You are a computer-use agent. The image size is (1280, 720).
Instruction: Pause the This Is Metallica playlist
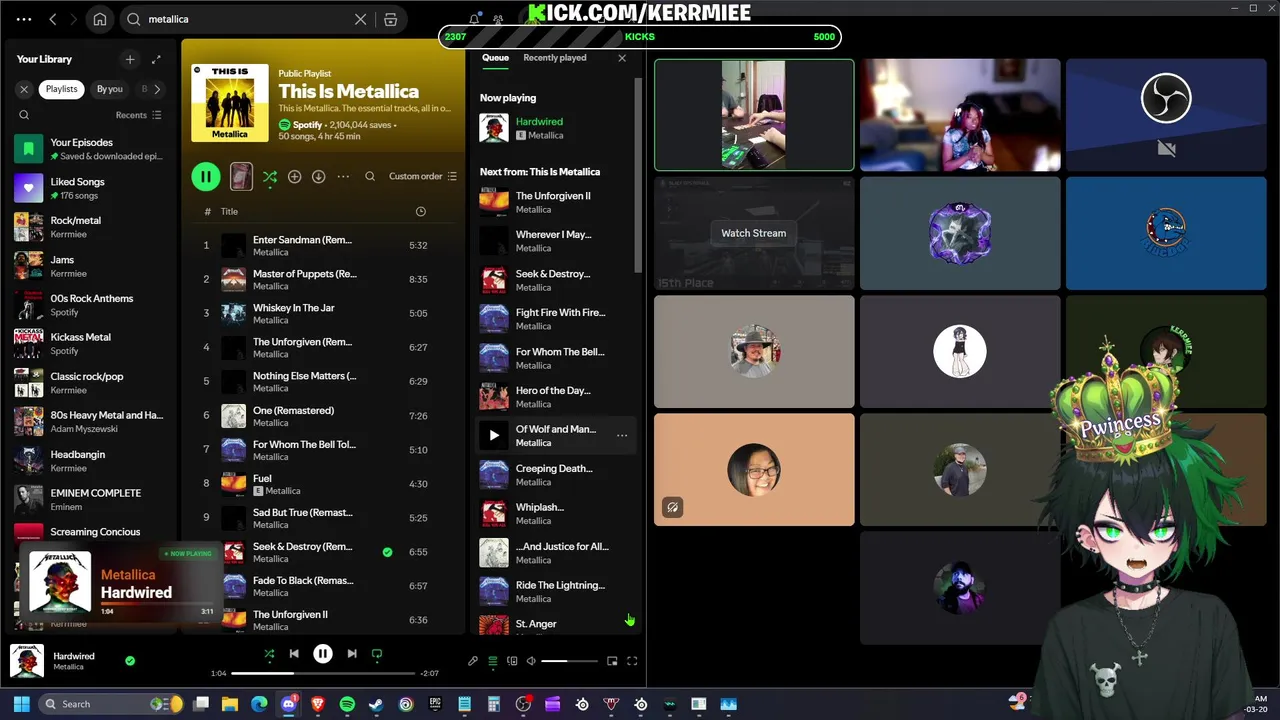206,177
